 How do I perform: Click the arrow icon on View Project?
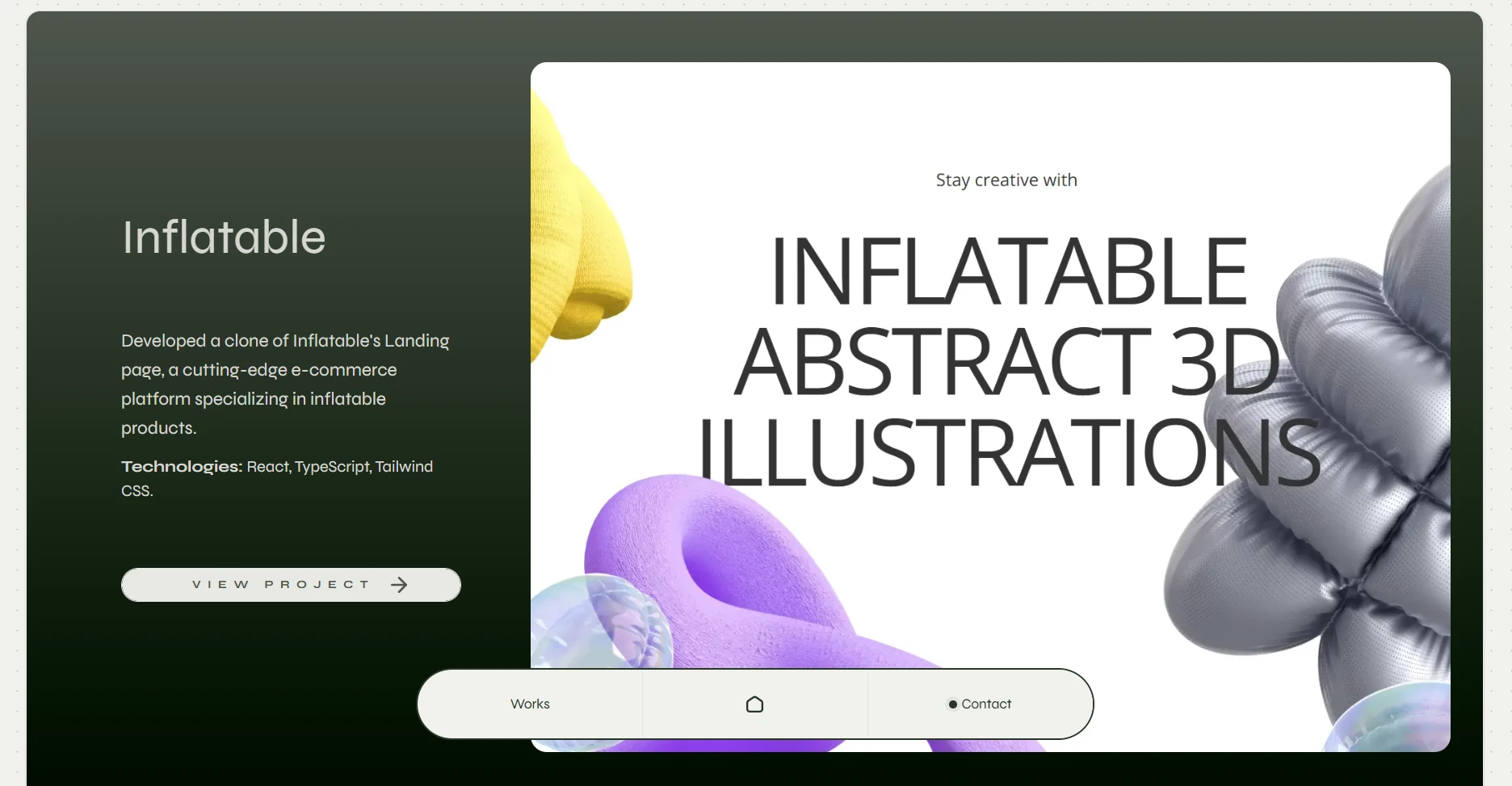pyautogui.click(x=399, y=585)
